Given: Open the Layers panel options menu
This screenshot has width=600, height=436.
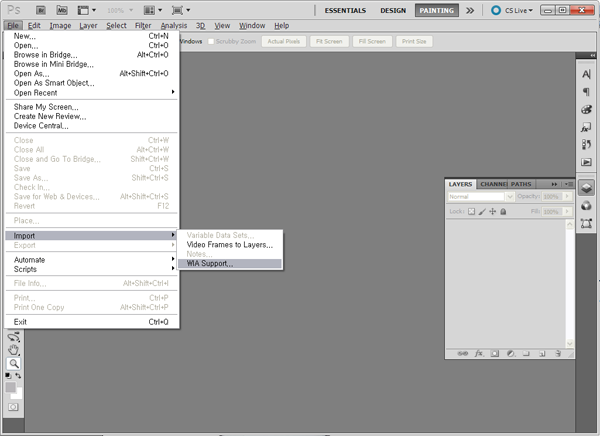Looking at the screenshot, I should point(568,184).
